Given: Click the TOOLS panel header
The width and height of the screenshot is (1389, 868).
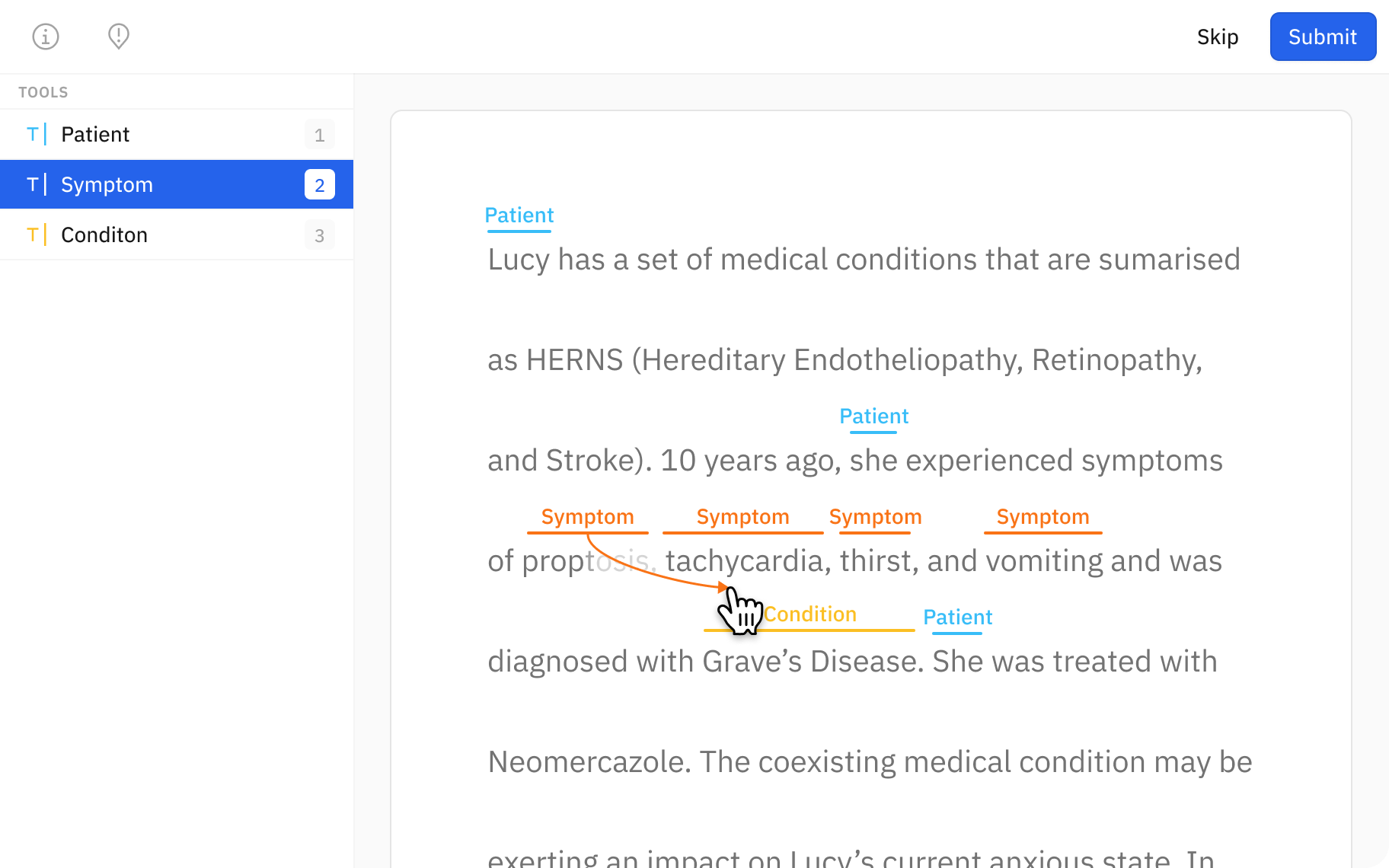Looking at the screenshot, I should [x=43, y=91].
